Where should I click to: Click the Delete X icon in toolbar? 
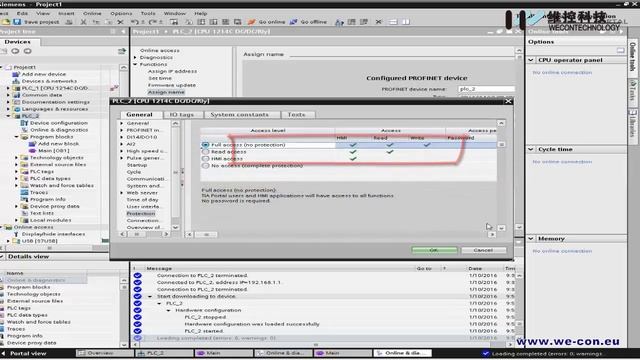coord(120,22)
